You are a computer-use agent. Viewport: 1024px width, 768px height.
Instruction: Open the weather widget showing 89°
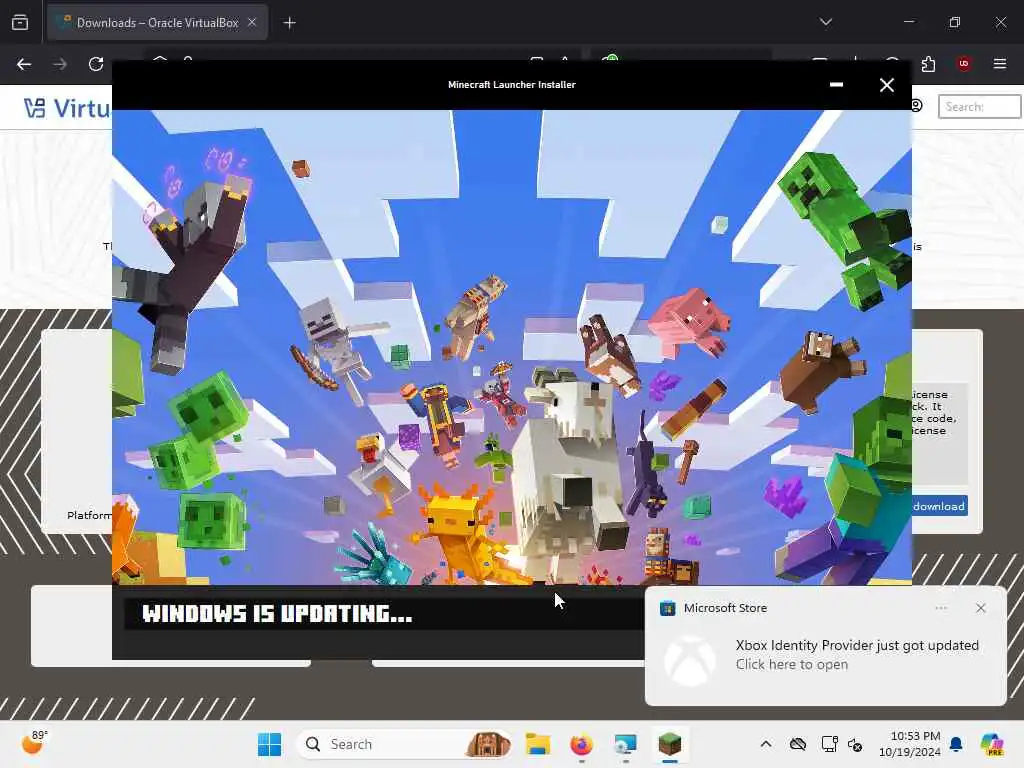(x=35, y=743)
